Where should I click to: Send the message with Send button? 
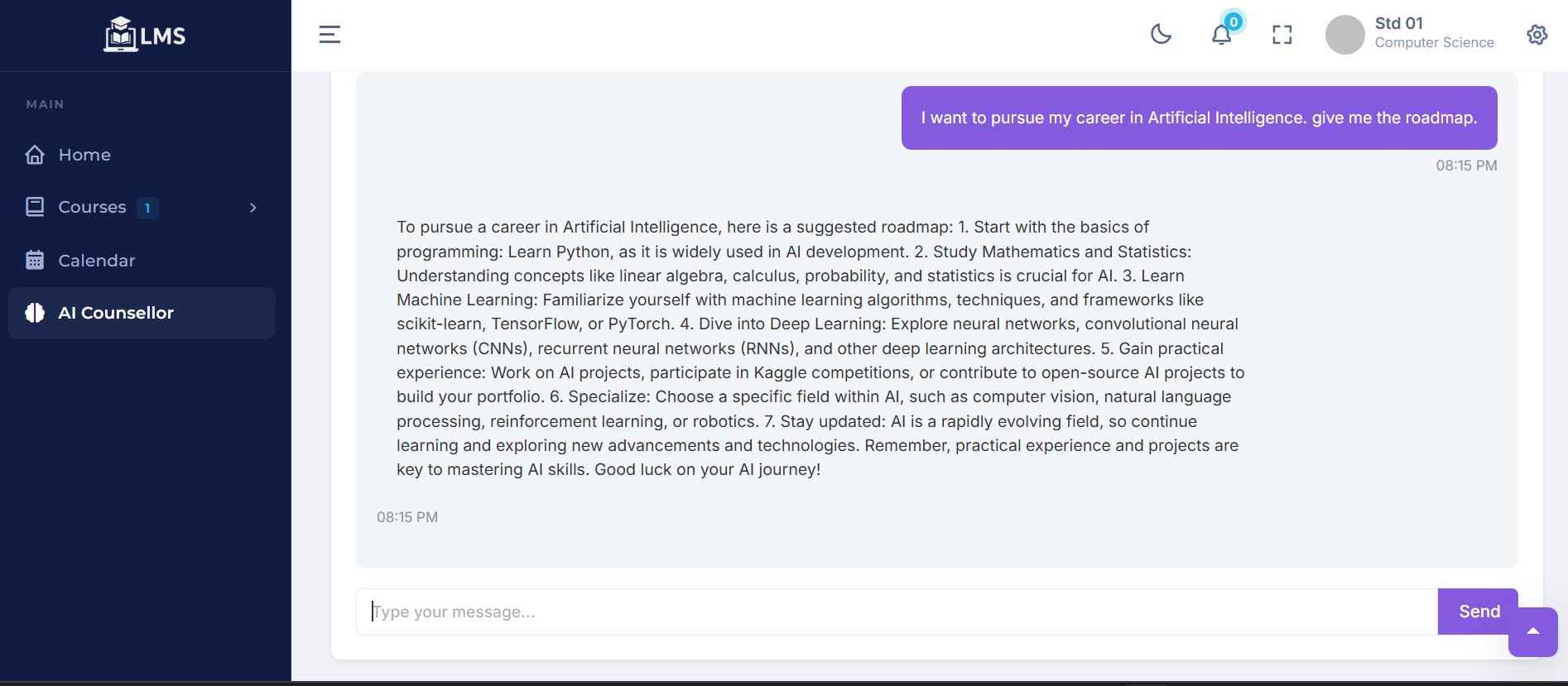tap(1478, 612)
